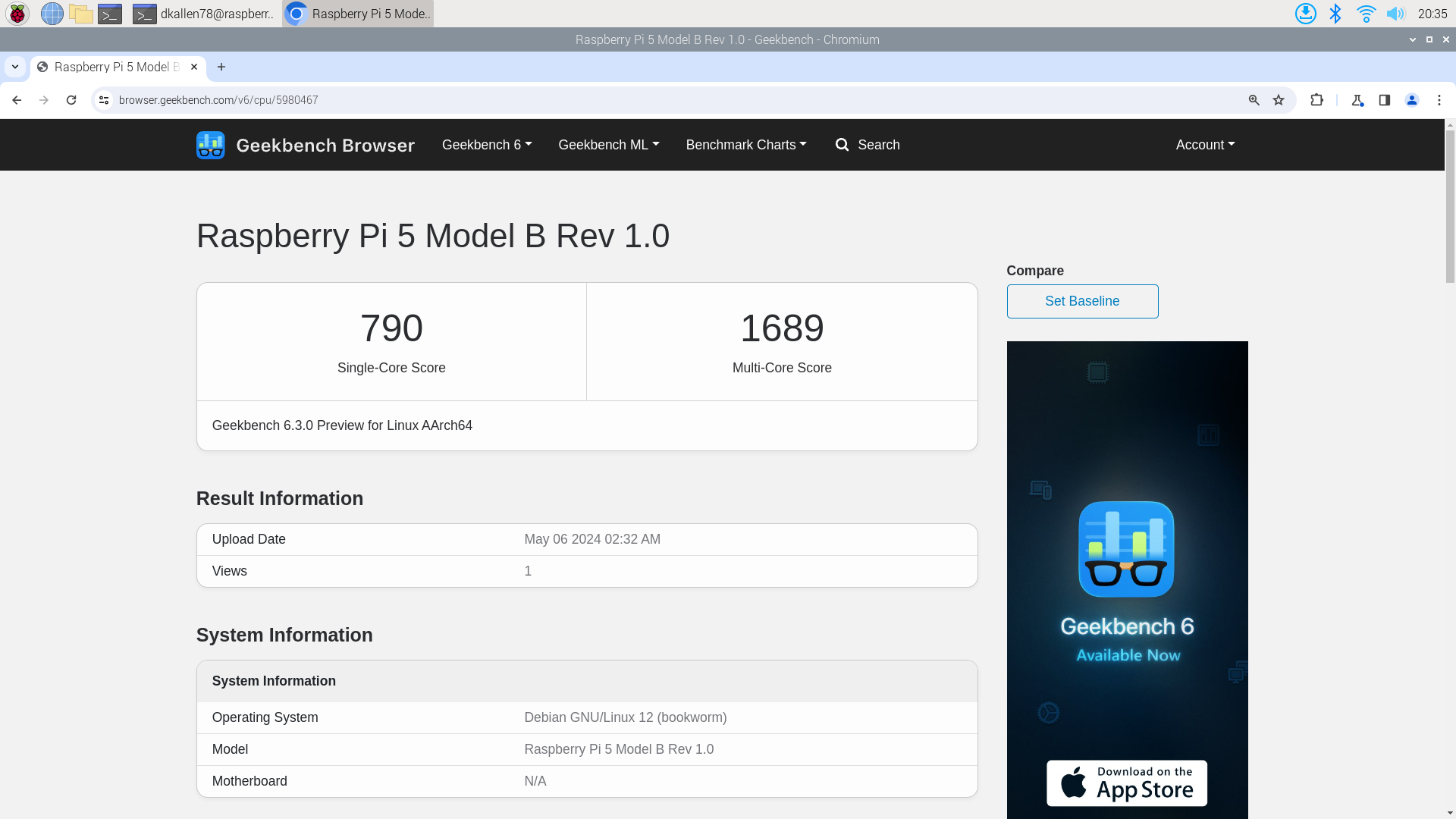Open Chrome Labs flask icon

[1357, 100]
